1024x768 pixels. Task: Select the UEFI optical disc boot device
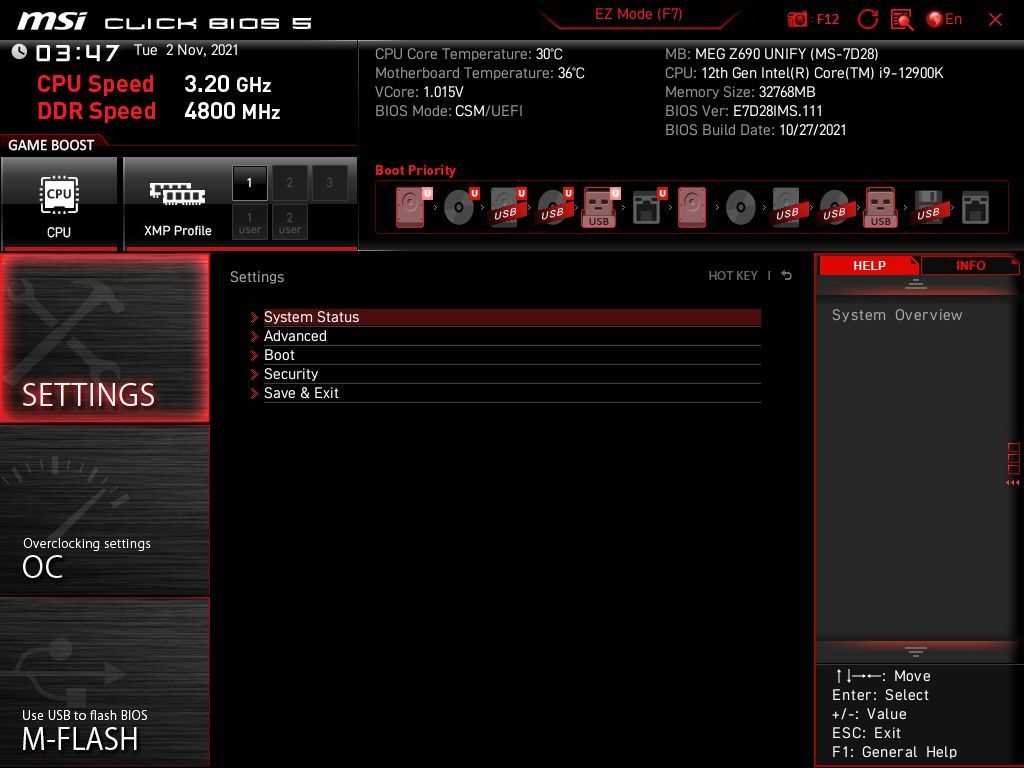pyautogui.click(x=460, y=207)
